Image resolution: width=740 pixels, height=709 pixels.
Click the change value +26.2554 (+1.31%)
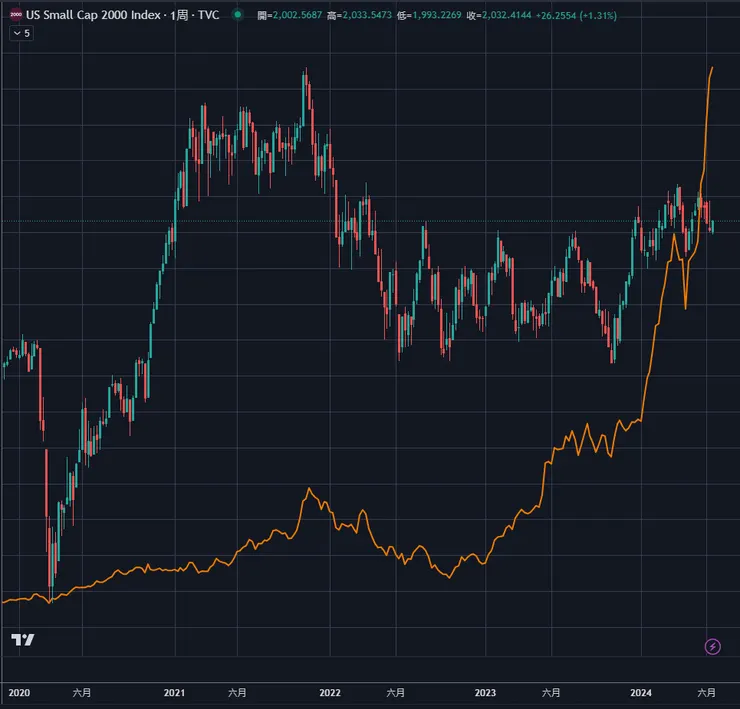pos(576,16)
